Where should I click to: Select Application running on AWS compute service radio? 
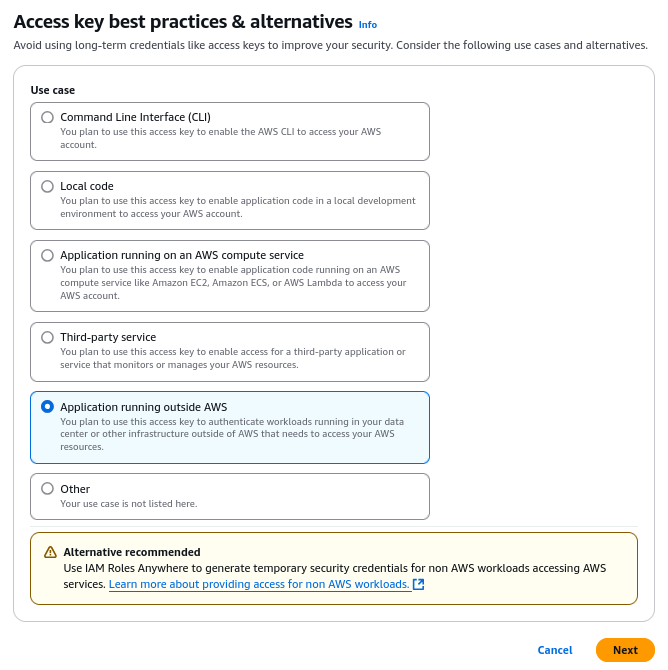pos(47,255)
